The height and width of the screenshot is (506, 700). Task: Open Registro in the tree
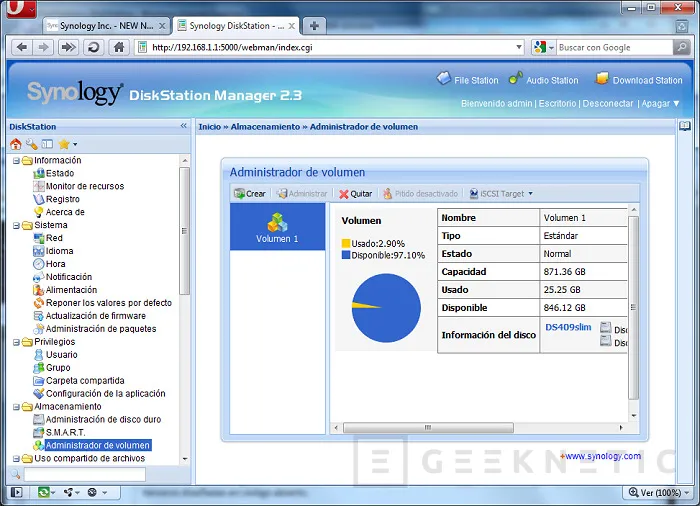tap(62, 199)
